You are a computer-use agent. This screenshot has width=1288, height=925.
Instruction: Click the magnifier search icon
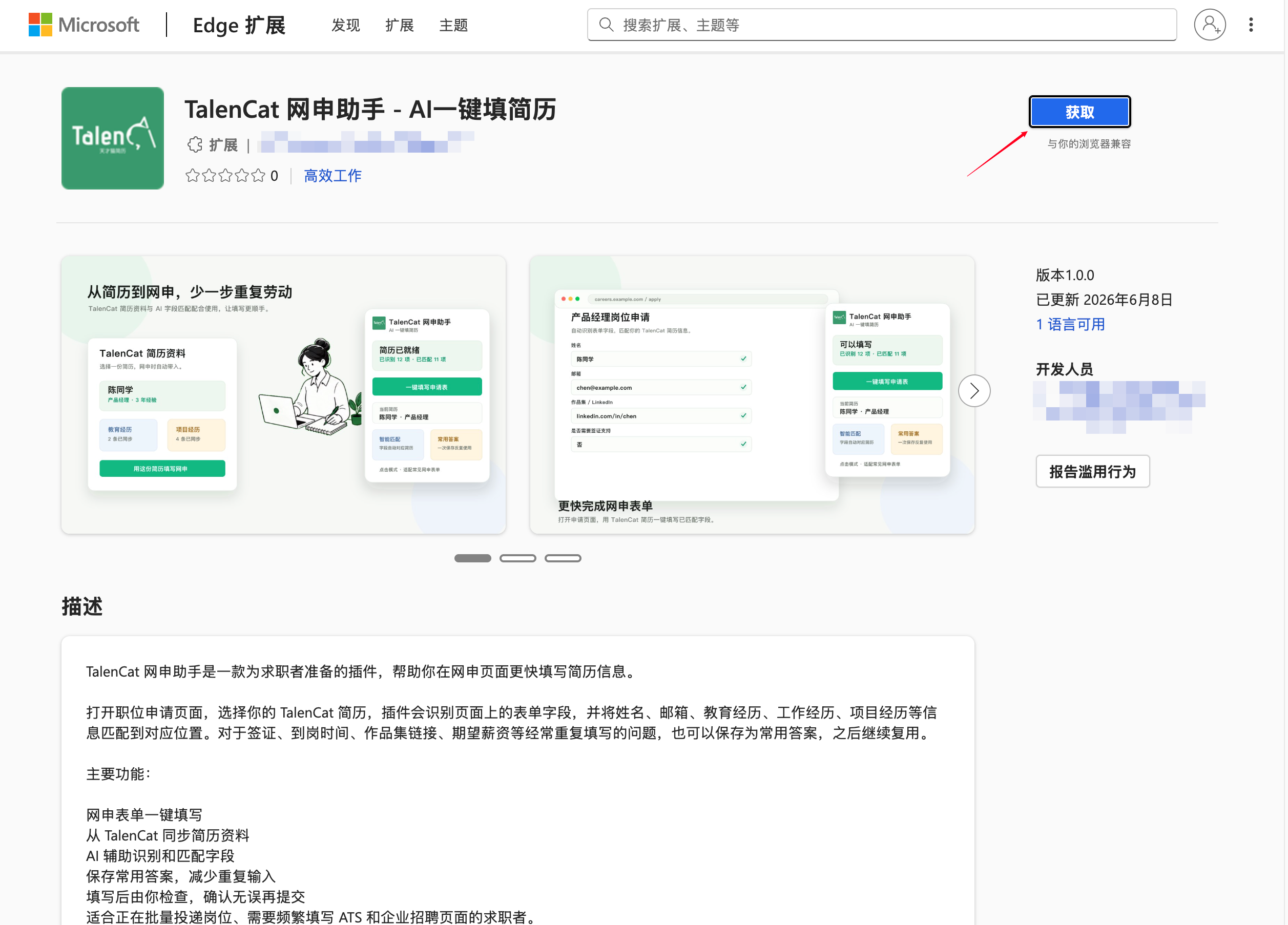click(606, 25)
